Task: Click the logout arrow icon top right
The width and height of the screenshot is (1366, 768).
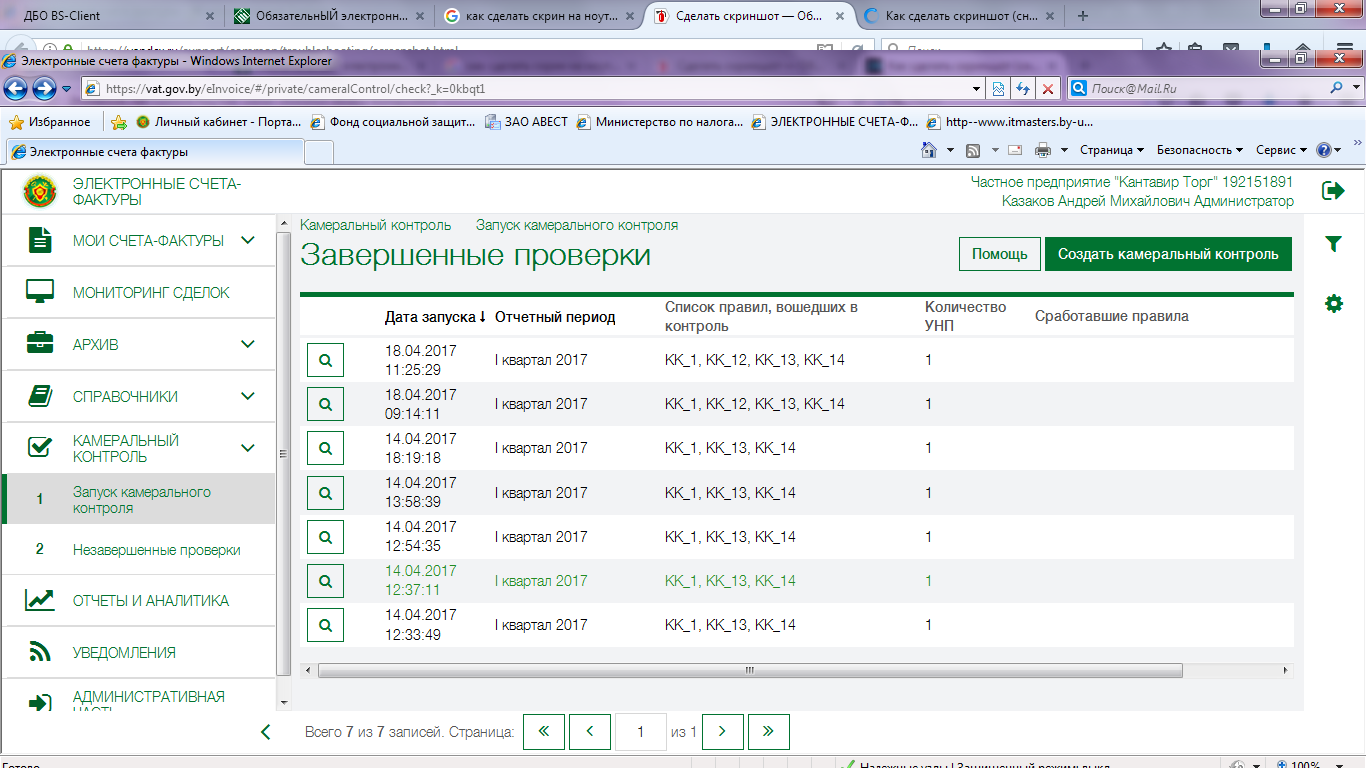Action: click(1333, 190)
